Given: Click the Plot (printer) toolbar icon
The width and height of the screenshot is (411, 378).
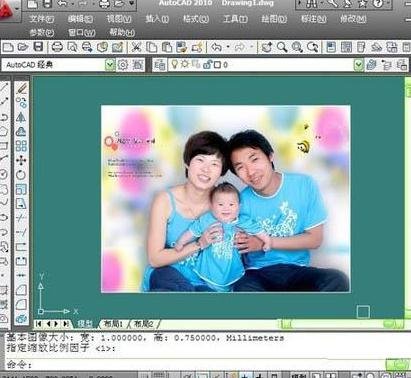Looking at the screenshot, I should point(57,47).
